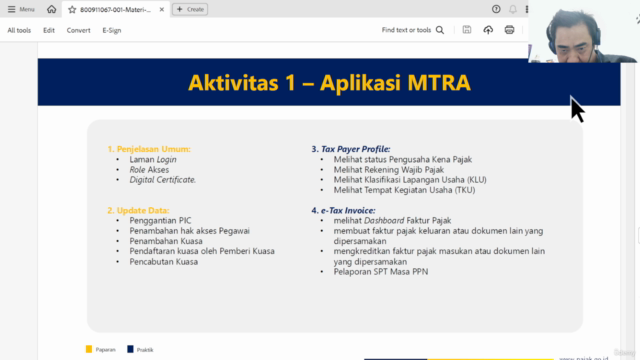Click Melihat Klasifikasi Lapangan Usaha (KLU)
The height and width of the screenshot is (360, 640).
point(410,180)
